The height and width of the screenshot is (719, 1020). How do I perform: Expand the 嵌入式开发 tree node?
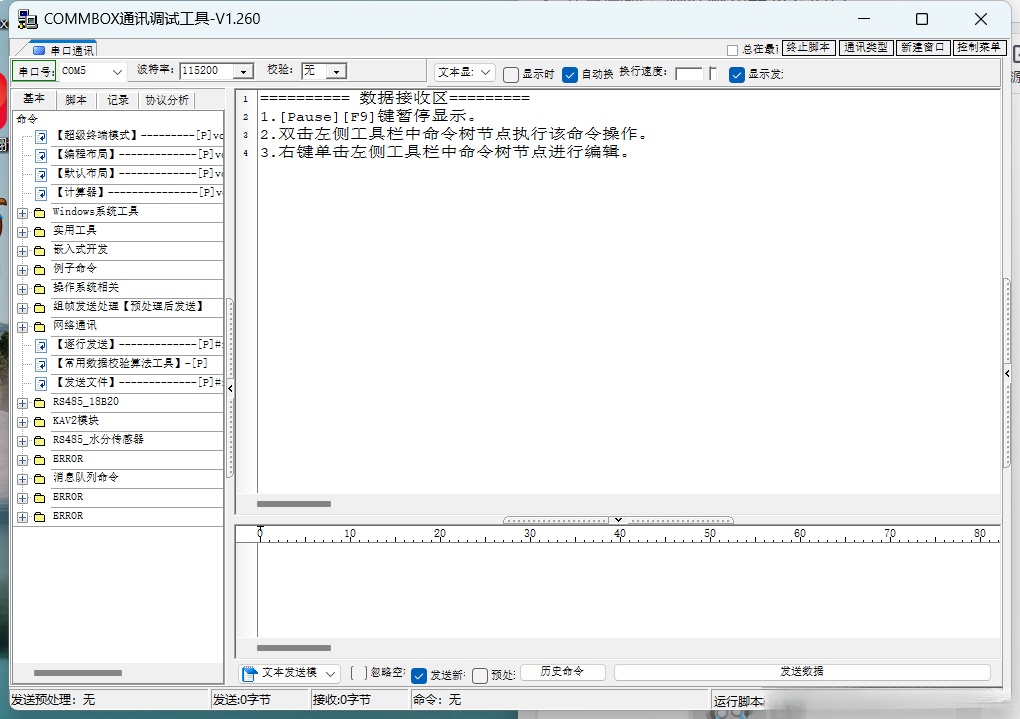click(23, 251)
